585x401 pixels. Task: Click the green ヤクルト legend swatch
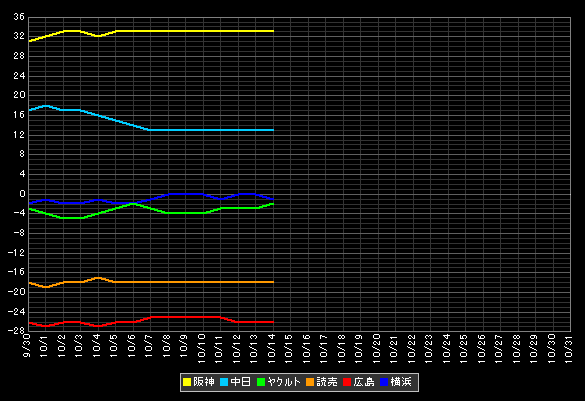[261, 382]
